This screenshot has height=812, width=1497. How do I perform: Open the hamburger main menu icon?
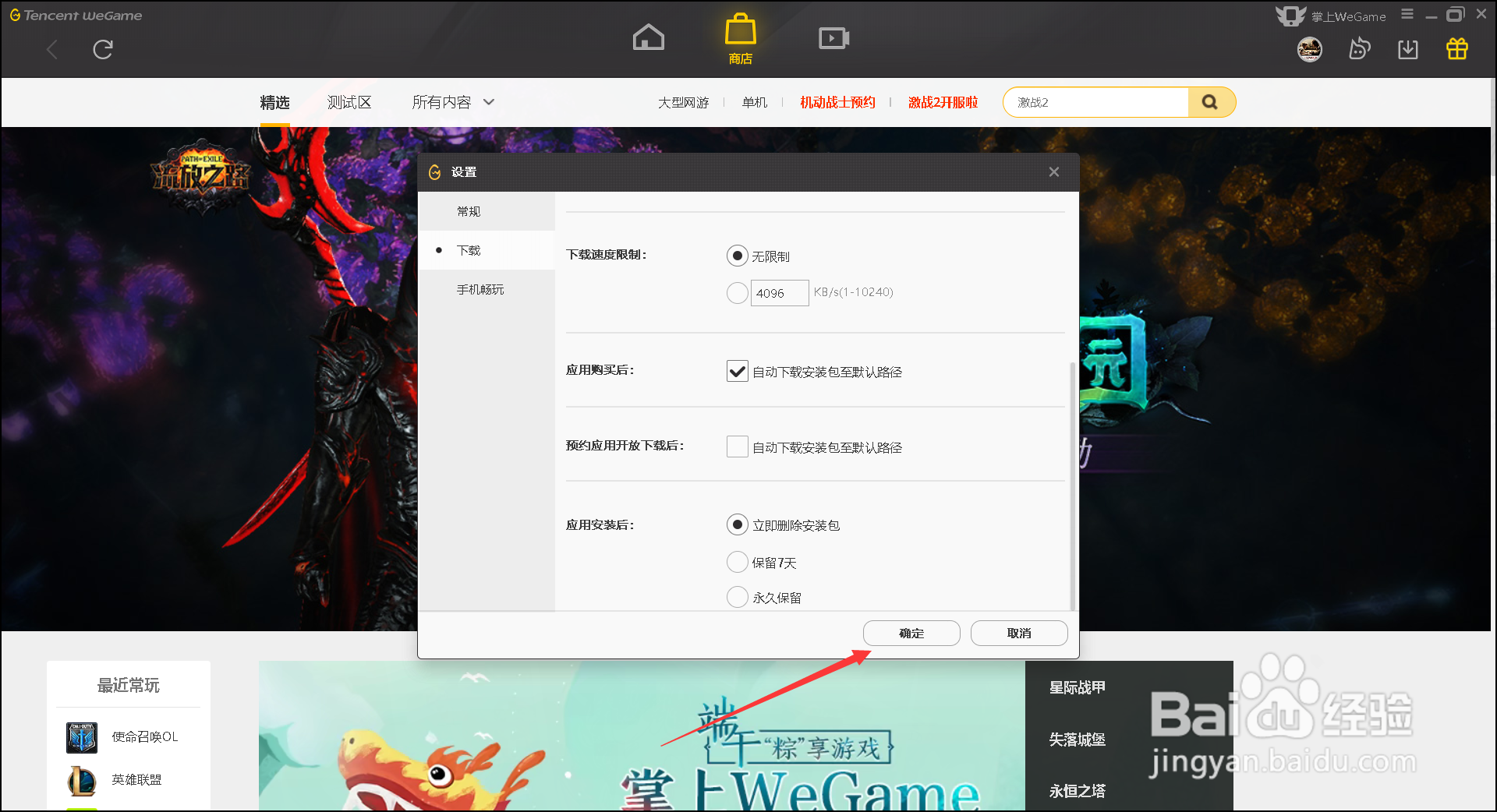click(x=1407, y=14)
